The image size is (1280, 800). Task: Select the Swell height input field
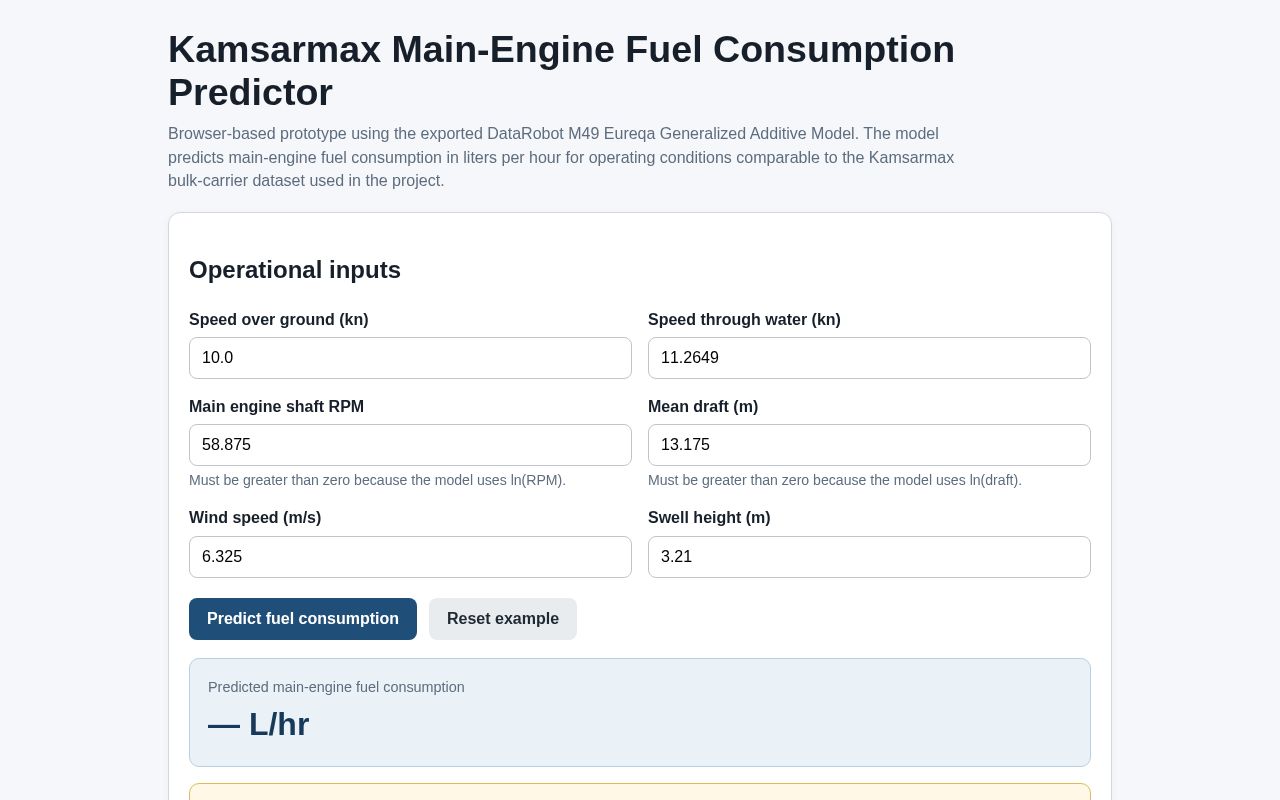click(869, 557)
